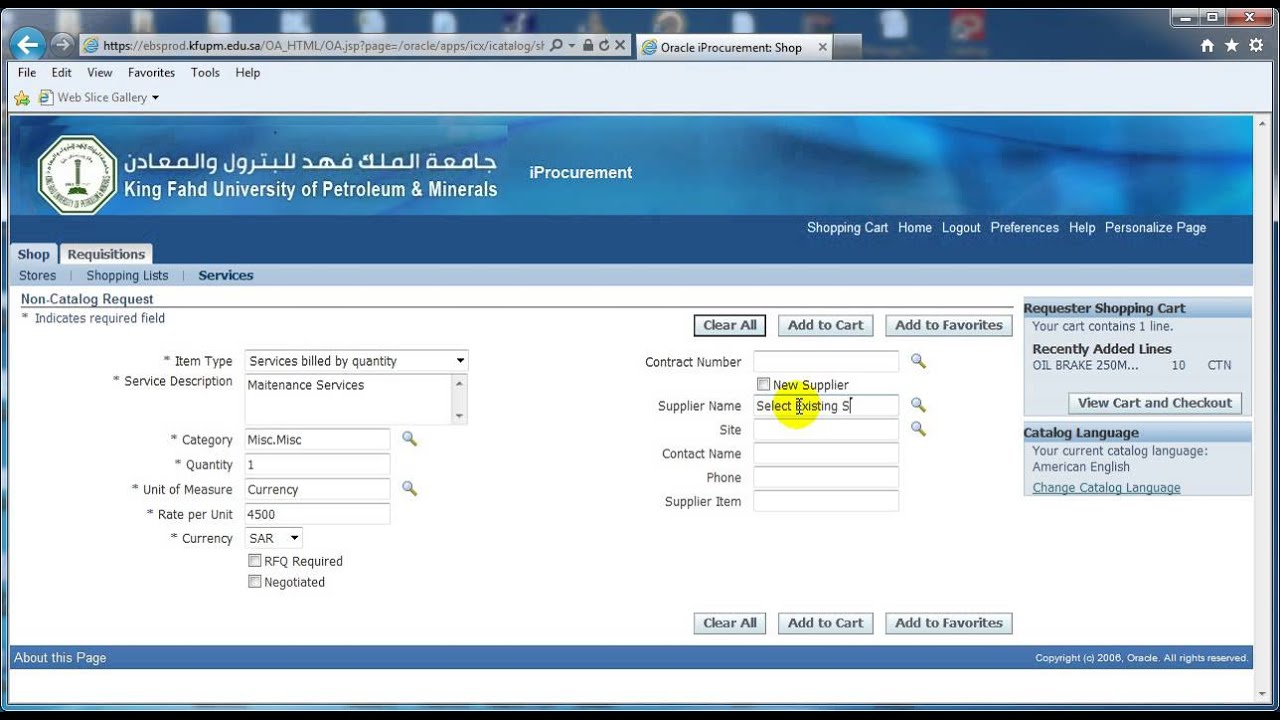The image size is (1280, 720).
Task: Click the Contract Number input field
Action: click(826, 361)
